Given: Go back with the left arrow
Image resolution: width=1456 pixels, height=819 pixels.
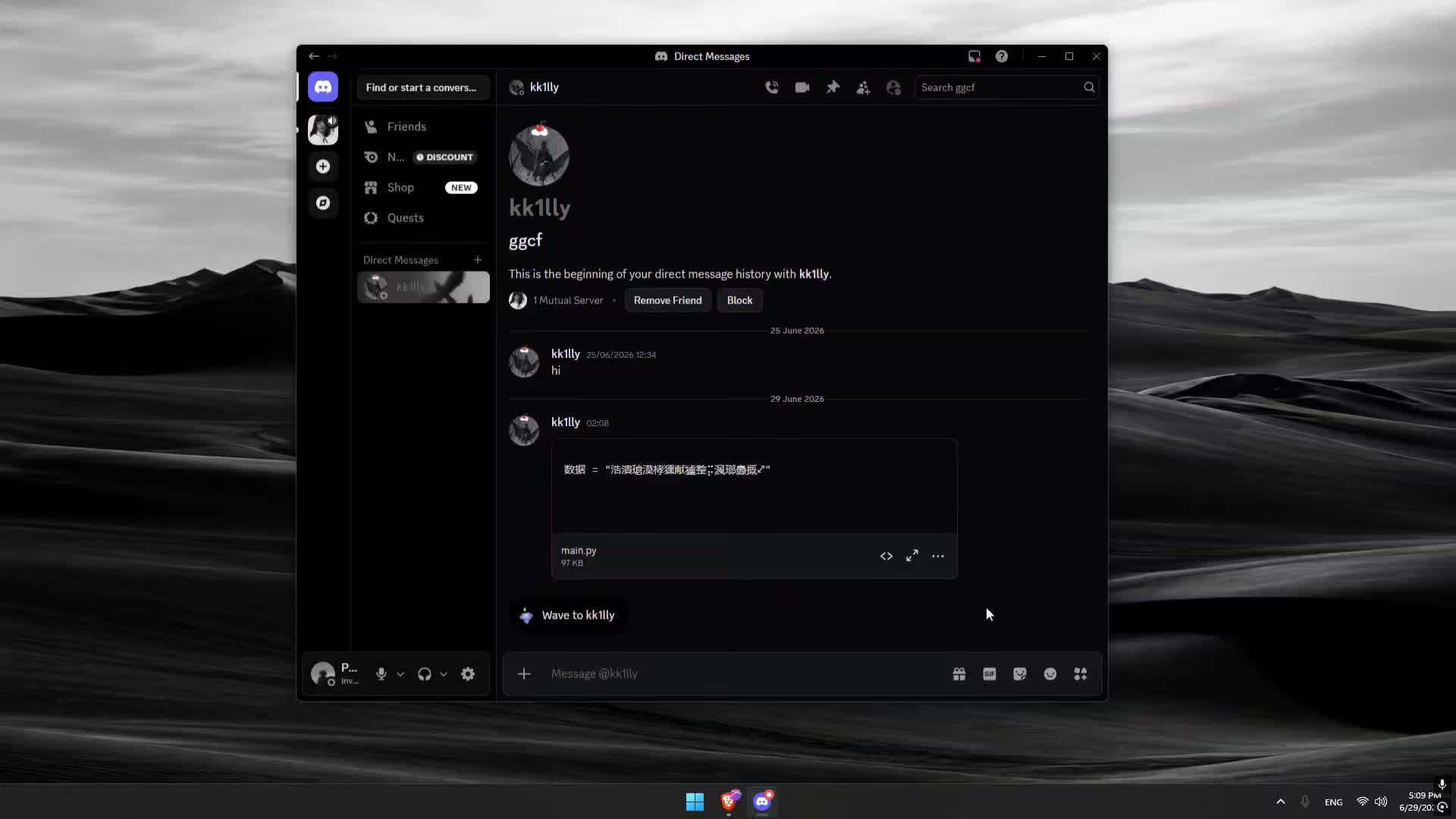Looking at the screenshot, I should [314, 56].
